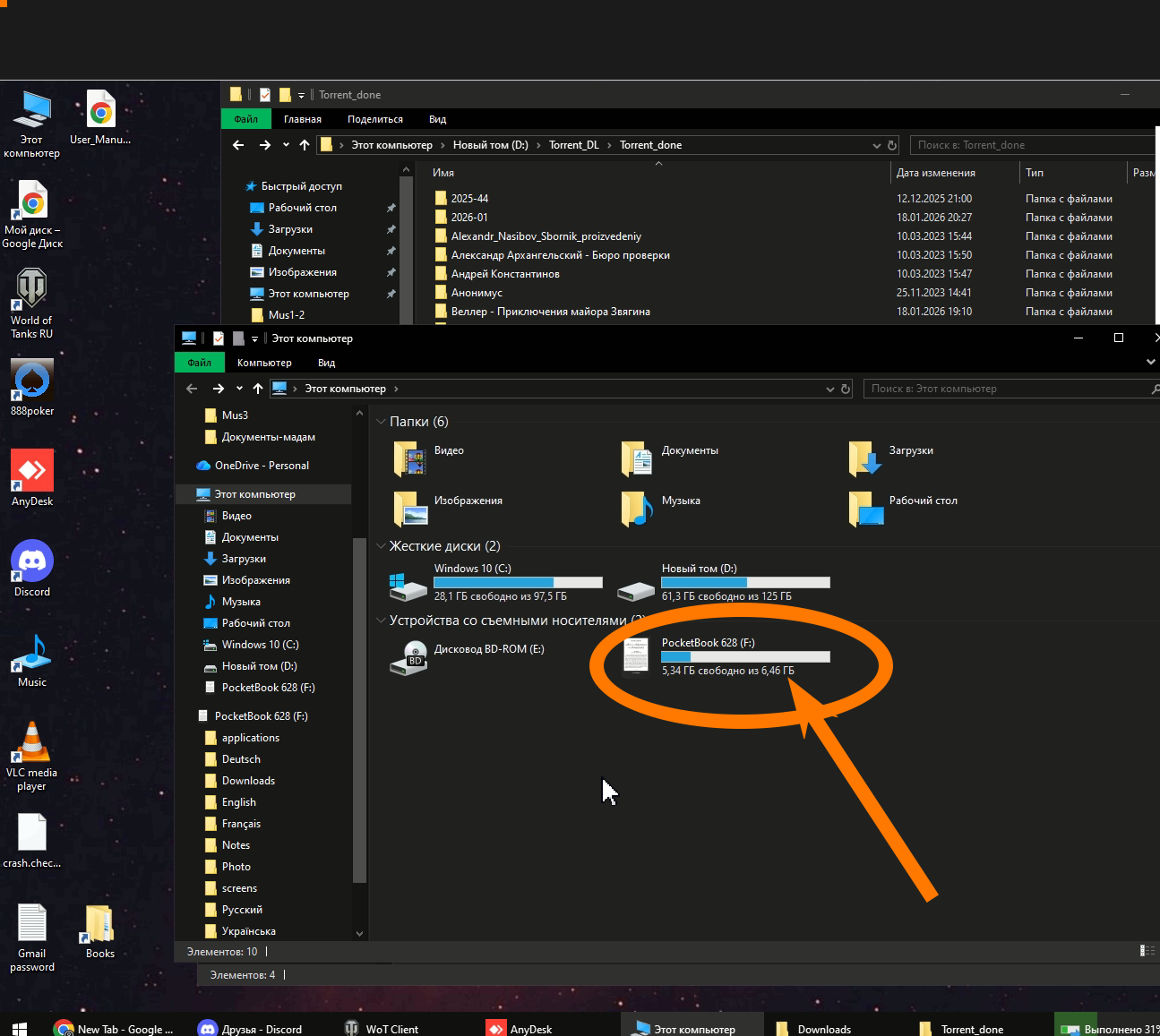Open the Вид tab in the Этот компьютер window
This screenshot has height=1036, width=1160.
coord(326,363)
